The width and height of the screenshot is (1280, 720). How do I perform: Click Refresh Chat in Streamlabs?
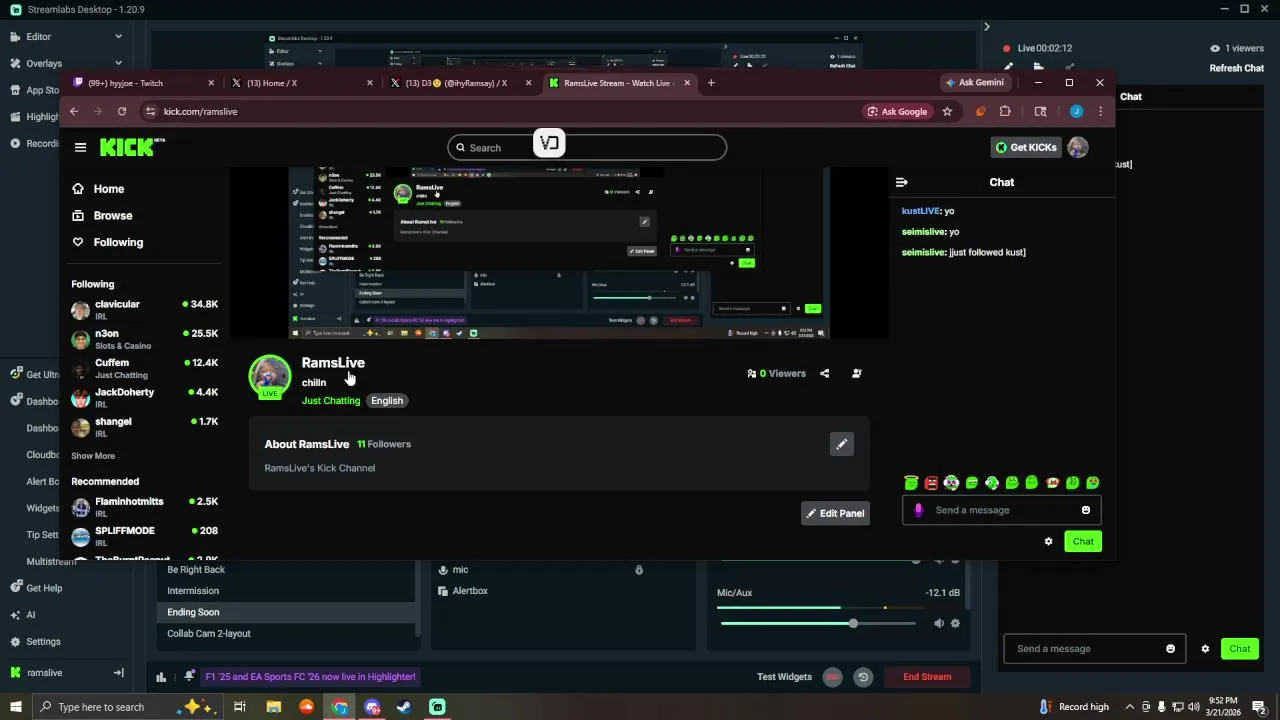click(x=1237, y=69)
